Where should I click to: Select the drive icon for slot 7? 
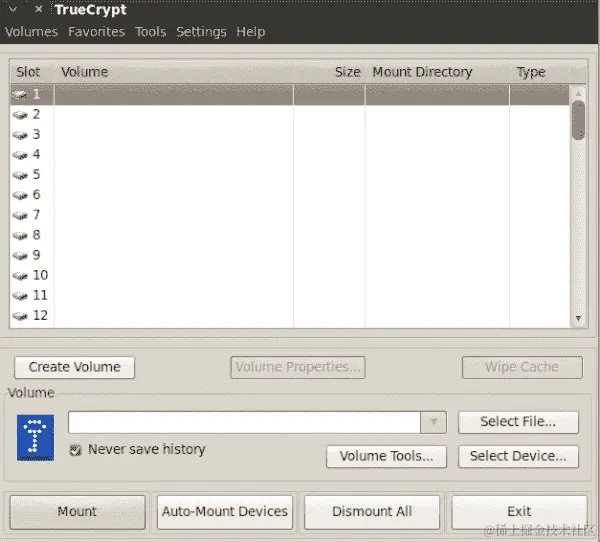[x=20, y=215]
